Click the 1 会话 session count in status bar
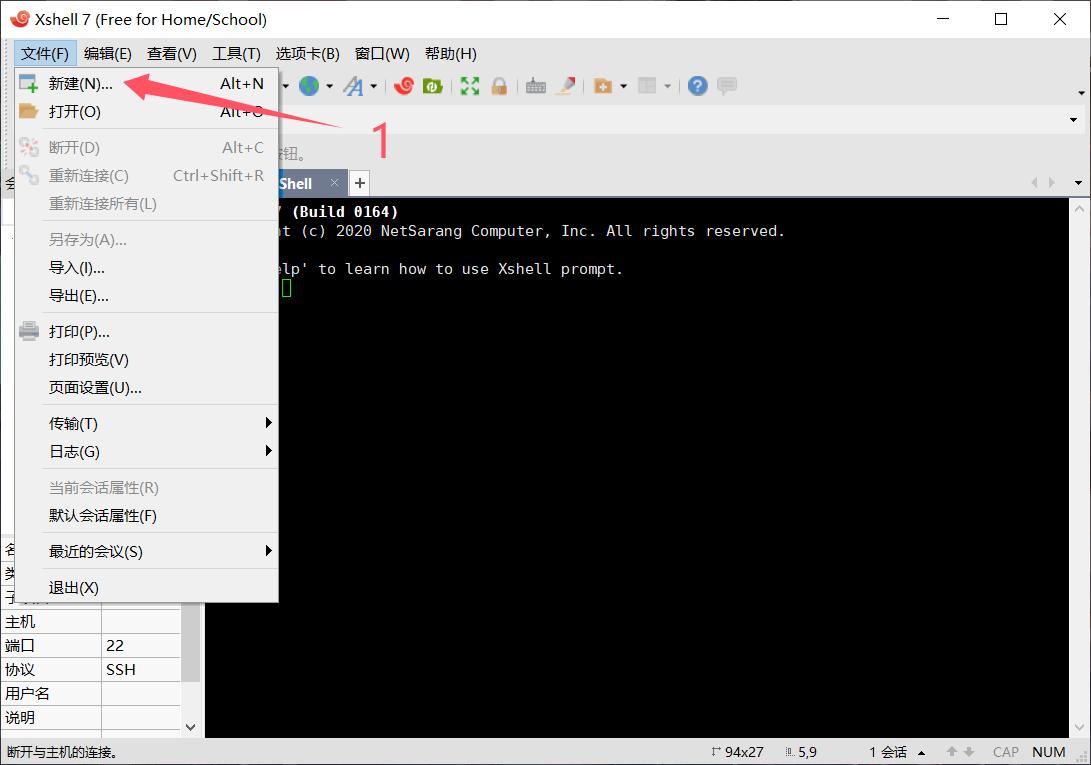The image size is (1091, 765). click(x=888, y=752)
